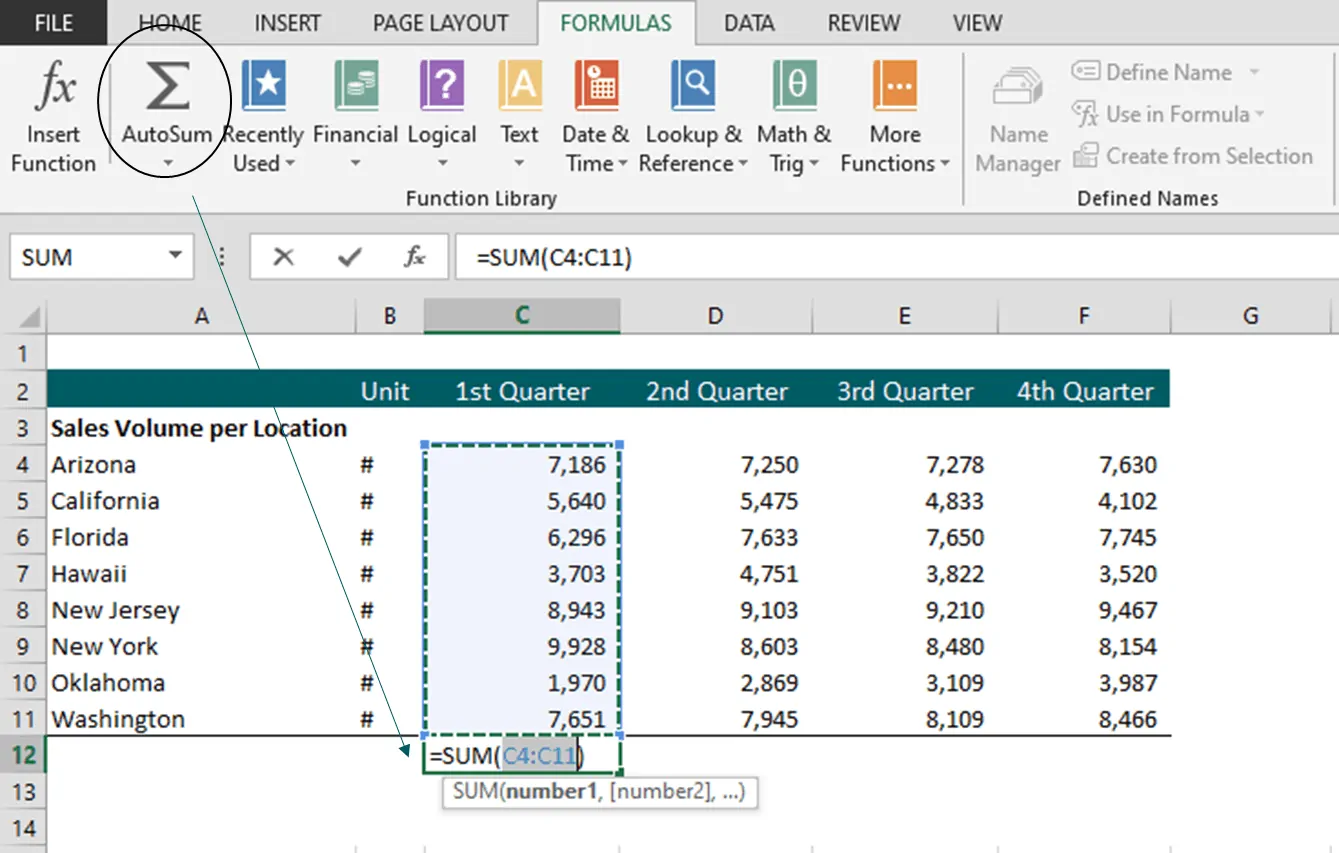
Task: Select the California cell
Action: pyautogui.click(x=200, y=501)
